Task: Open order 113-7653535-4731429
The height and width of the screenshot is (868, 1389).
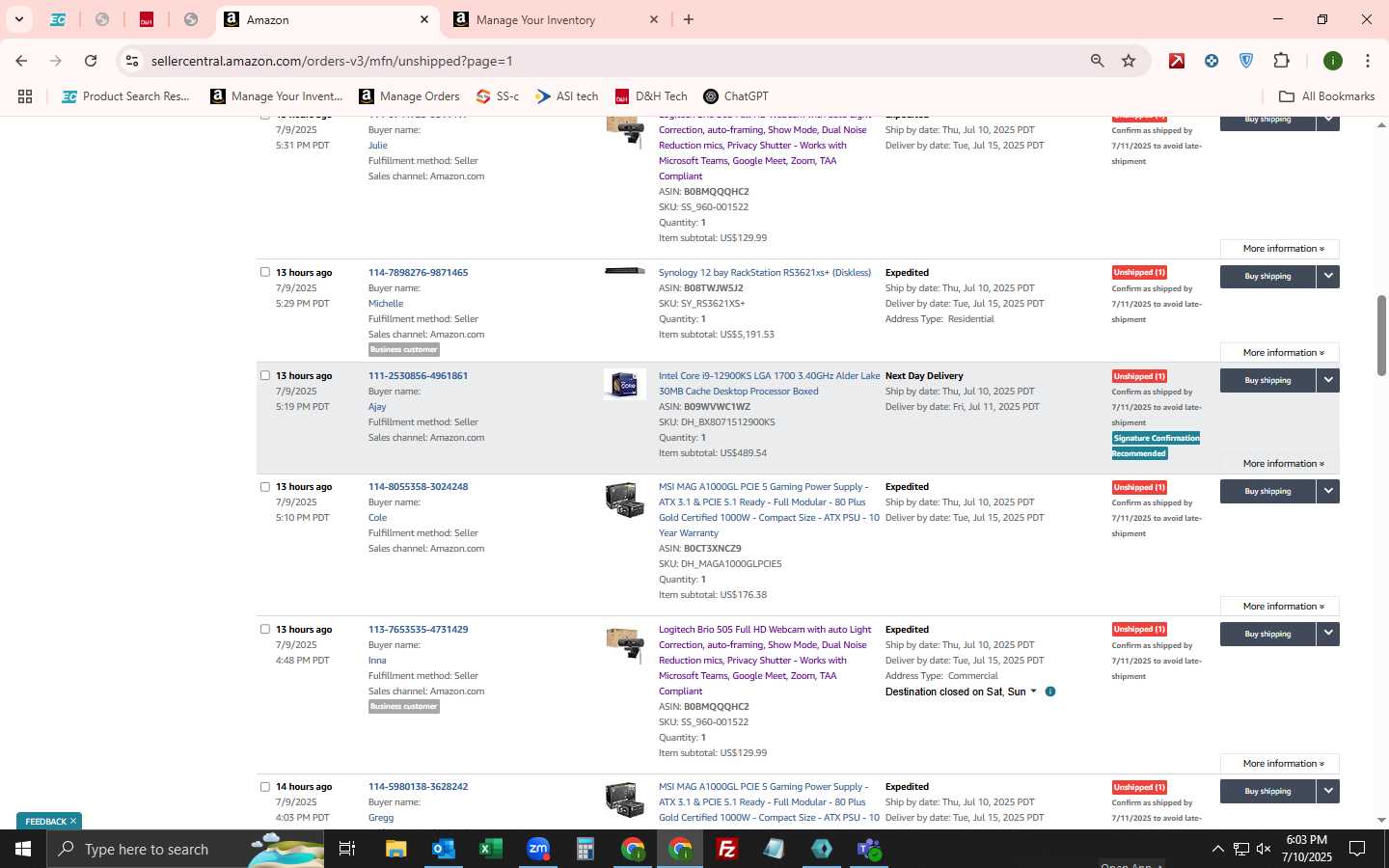Action: [418, 630]
